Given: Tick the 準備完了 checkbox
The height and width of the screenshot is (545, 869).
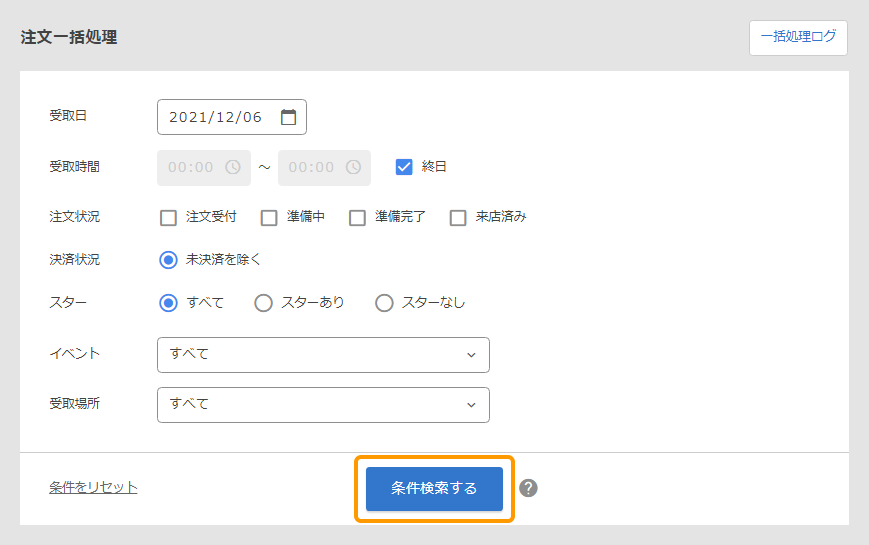Looking at the screenshot, I should pos(357,217).
